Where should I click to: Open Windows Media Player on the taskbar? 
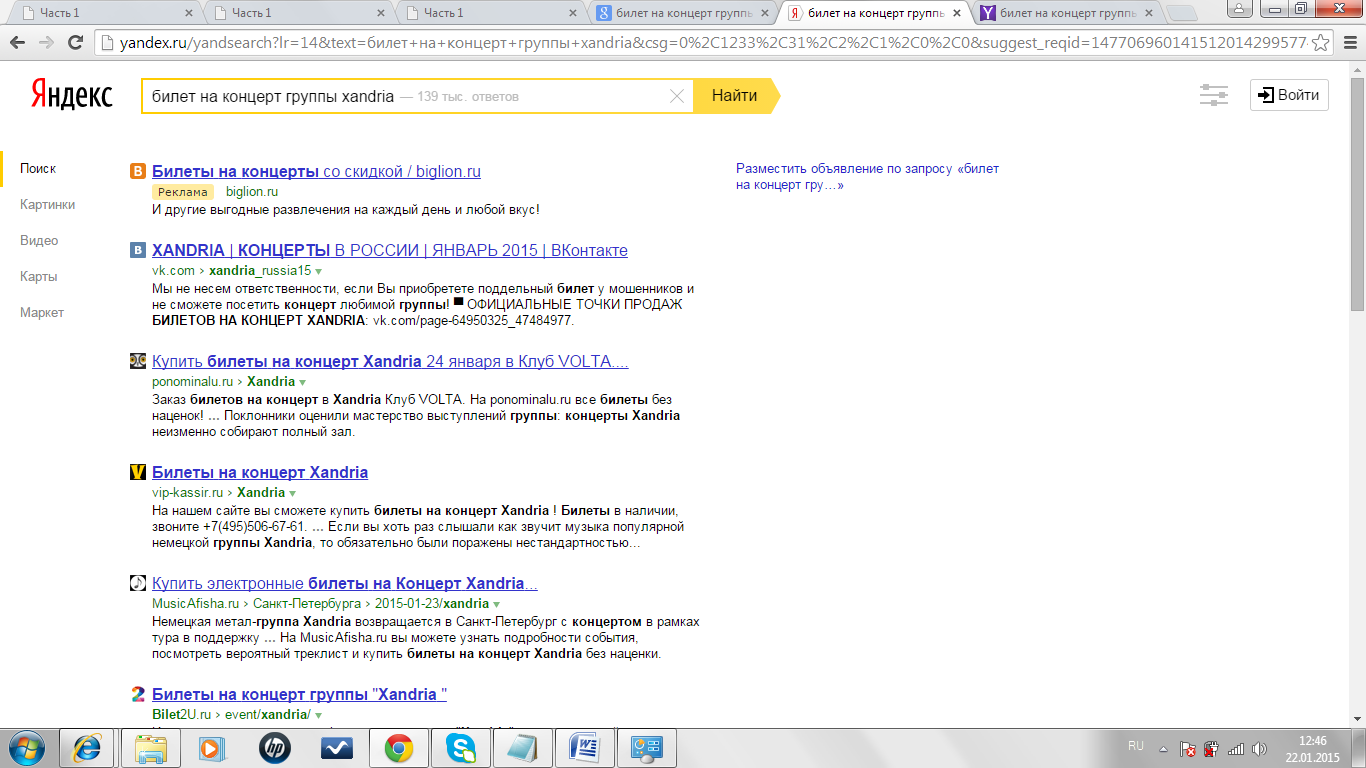pos(212,748)
